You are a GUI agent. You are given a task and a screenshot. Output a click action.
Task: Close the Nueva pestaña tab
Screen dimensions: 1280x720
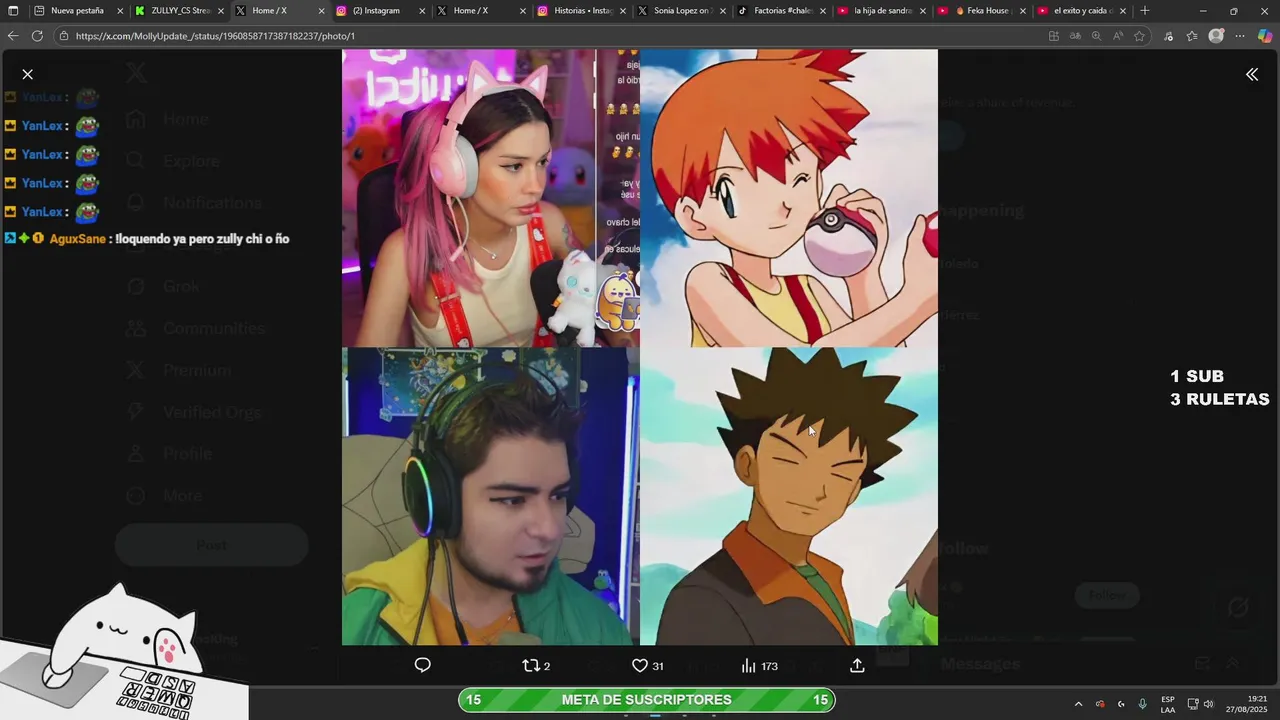[x=120, y=11]
